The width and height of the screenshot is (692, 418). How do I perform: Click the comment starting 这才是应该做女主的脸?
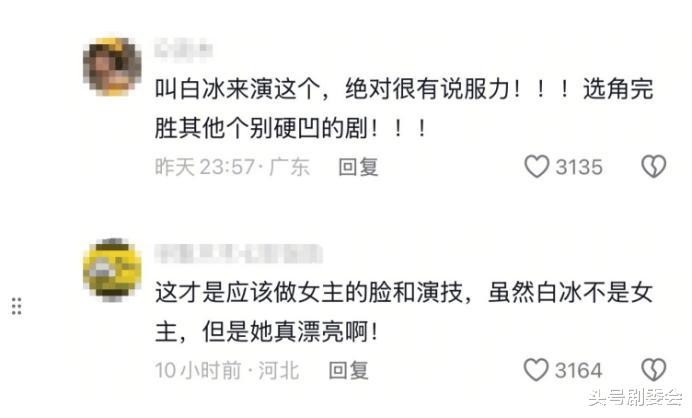click(x=404, y=312)
